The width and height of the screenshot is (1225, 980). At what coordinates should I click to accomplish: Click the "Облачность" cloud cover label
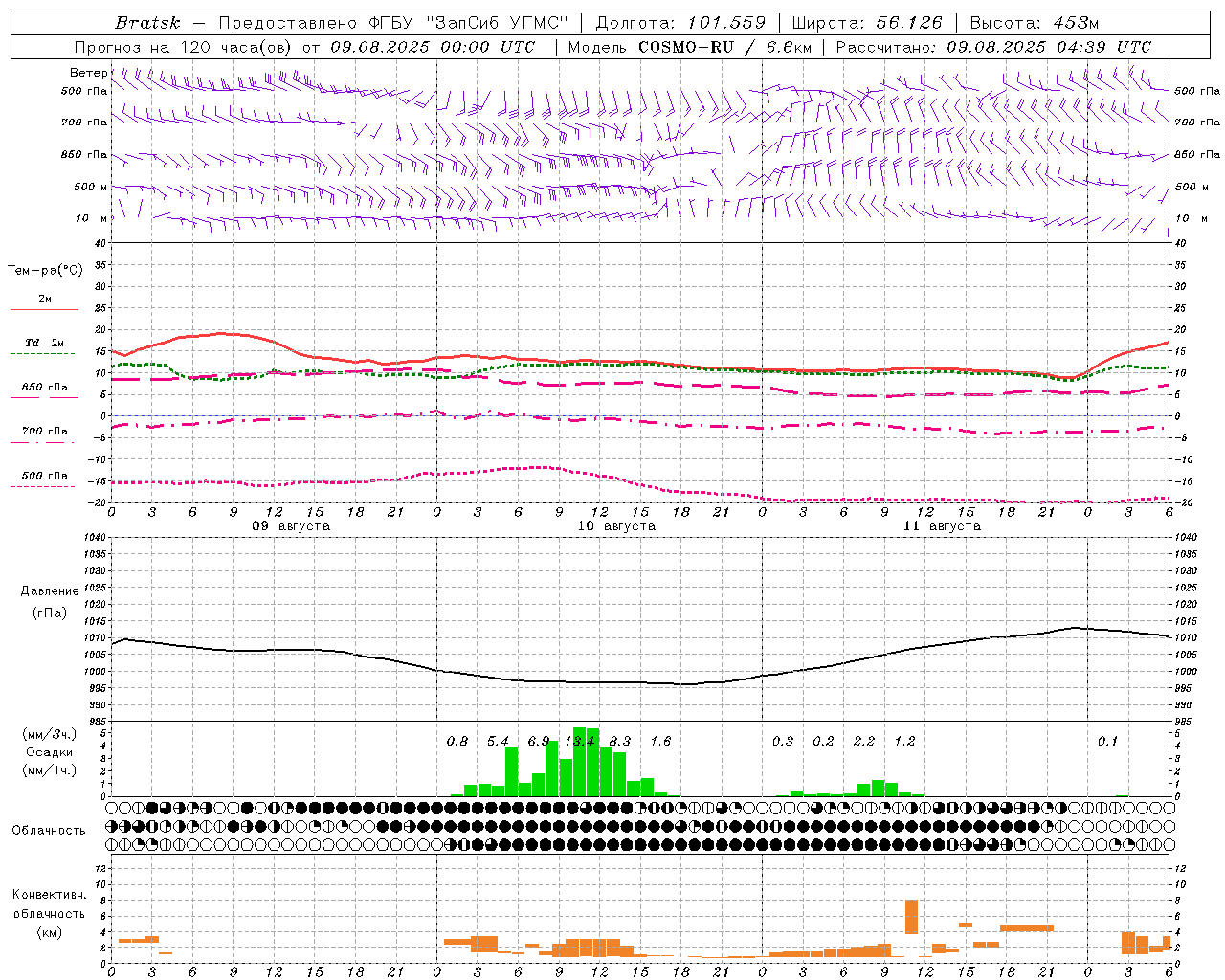[x=49, y=831]
